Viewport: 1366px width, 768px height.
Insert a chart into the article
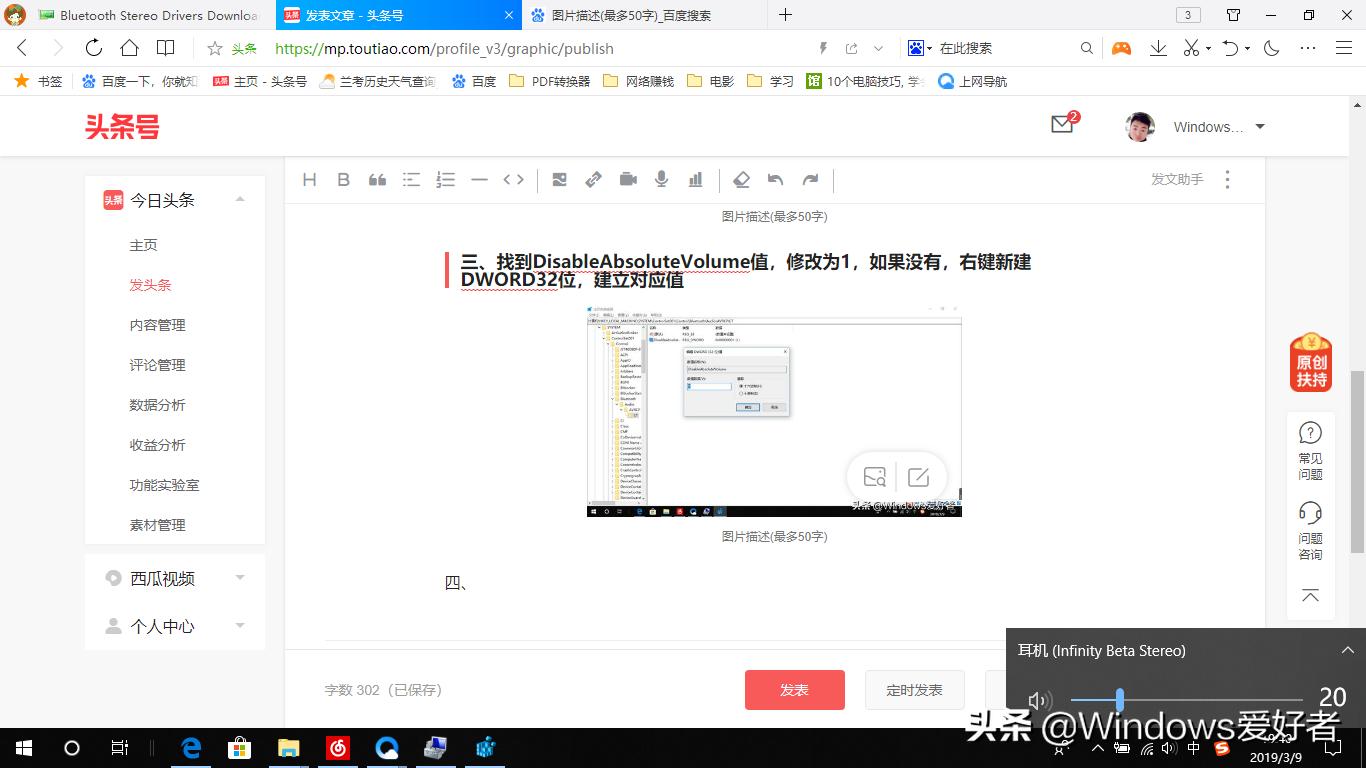tap(695, 179)
